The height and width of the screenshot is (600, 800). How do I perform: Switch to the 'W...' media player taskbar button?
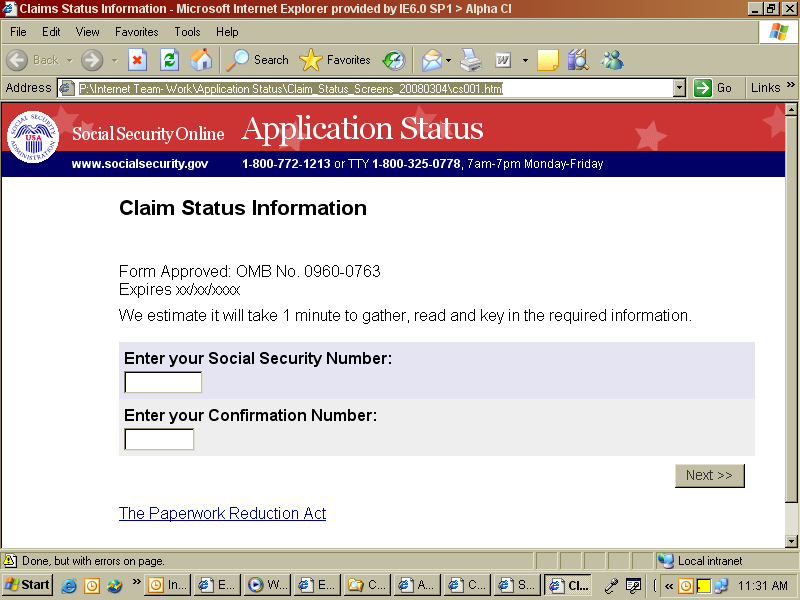pos(267,585)
